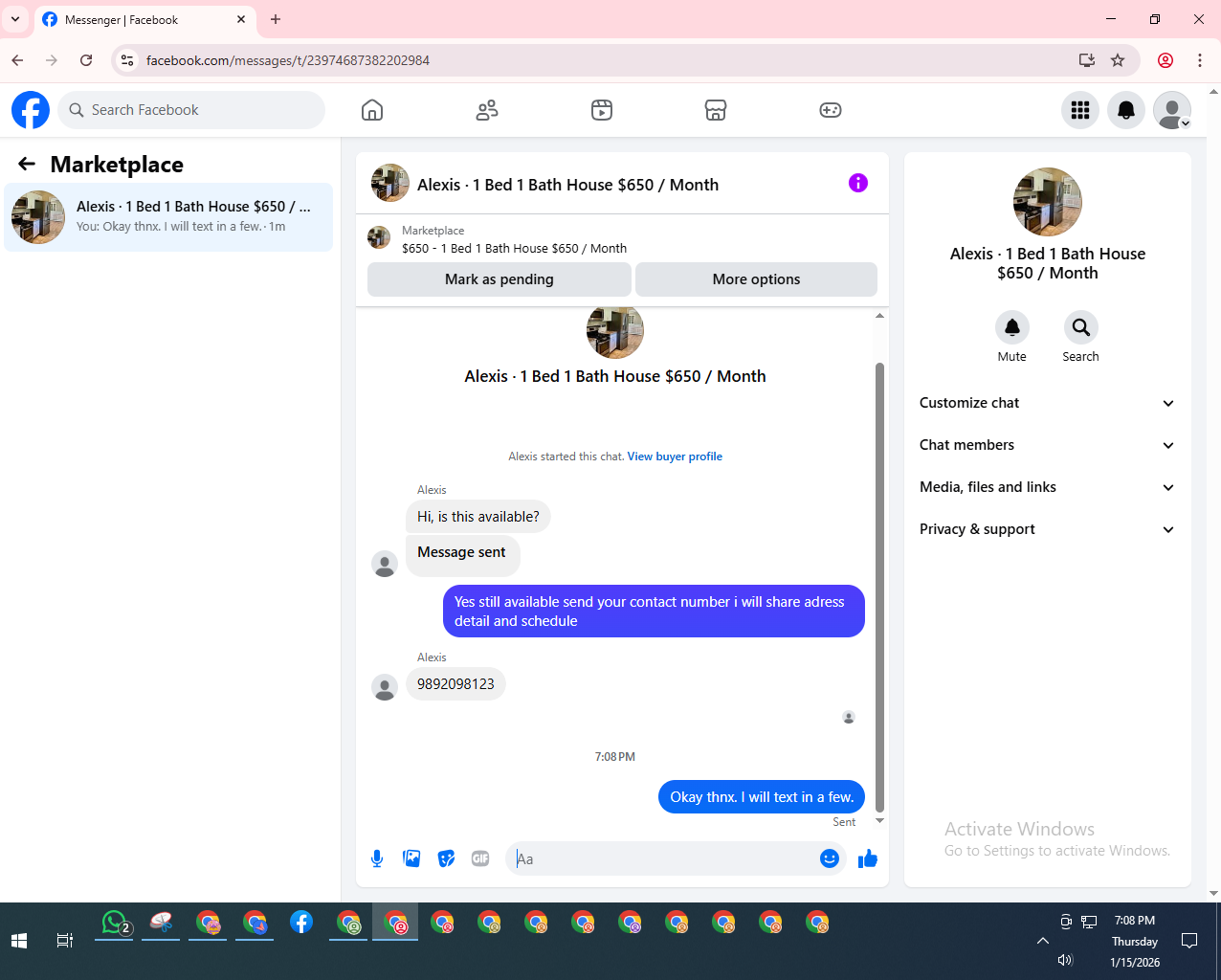
Task: Expand the Media, files and links section
Action: point(1047,487)
